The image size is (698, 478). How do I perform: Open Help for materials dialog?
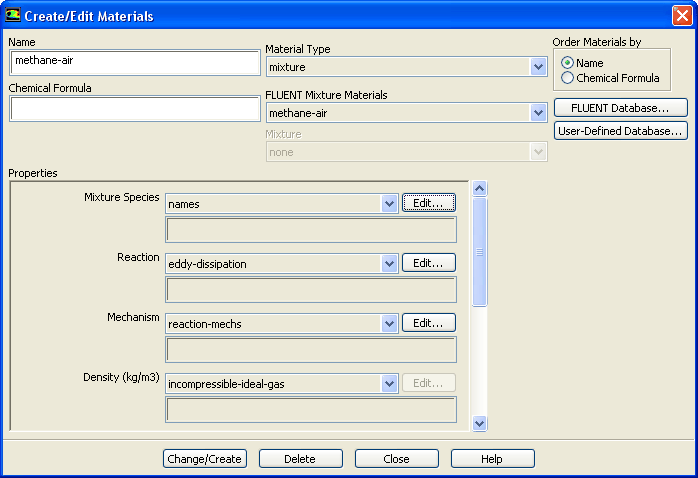coord(492,459)
